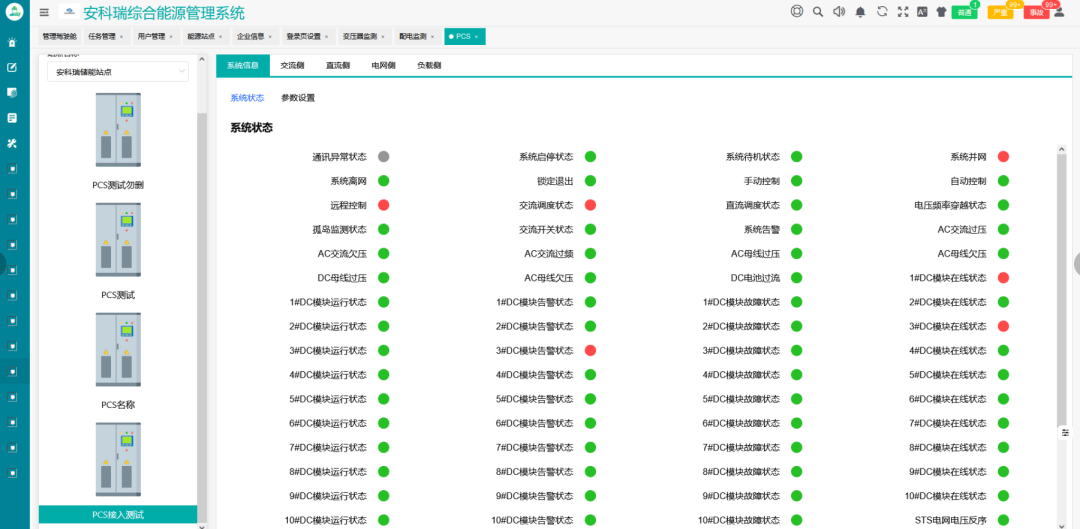Viewport: 1080px width, 529px height.
Task: Click the language translation icon
Action: pos(922,12)
